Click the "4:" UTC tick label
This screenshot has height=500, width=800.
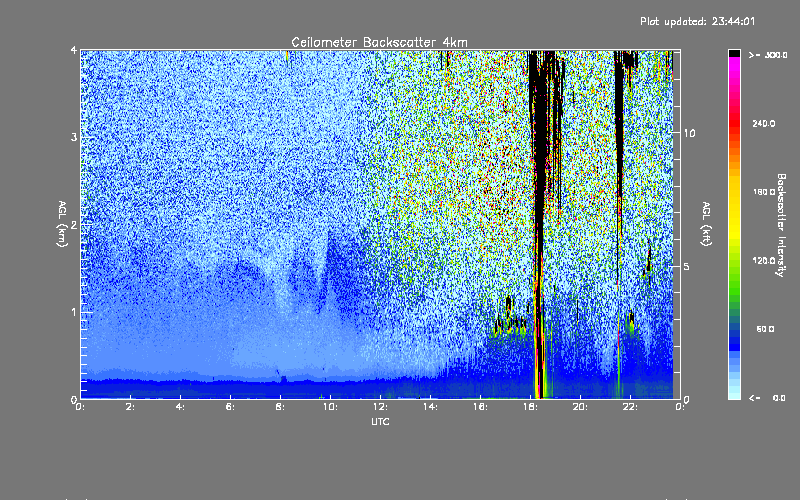(181, 407)
